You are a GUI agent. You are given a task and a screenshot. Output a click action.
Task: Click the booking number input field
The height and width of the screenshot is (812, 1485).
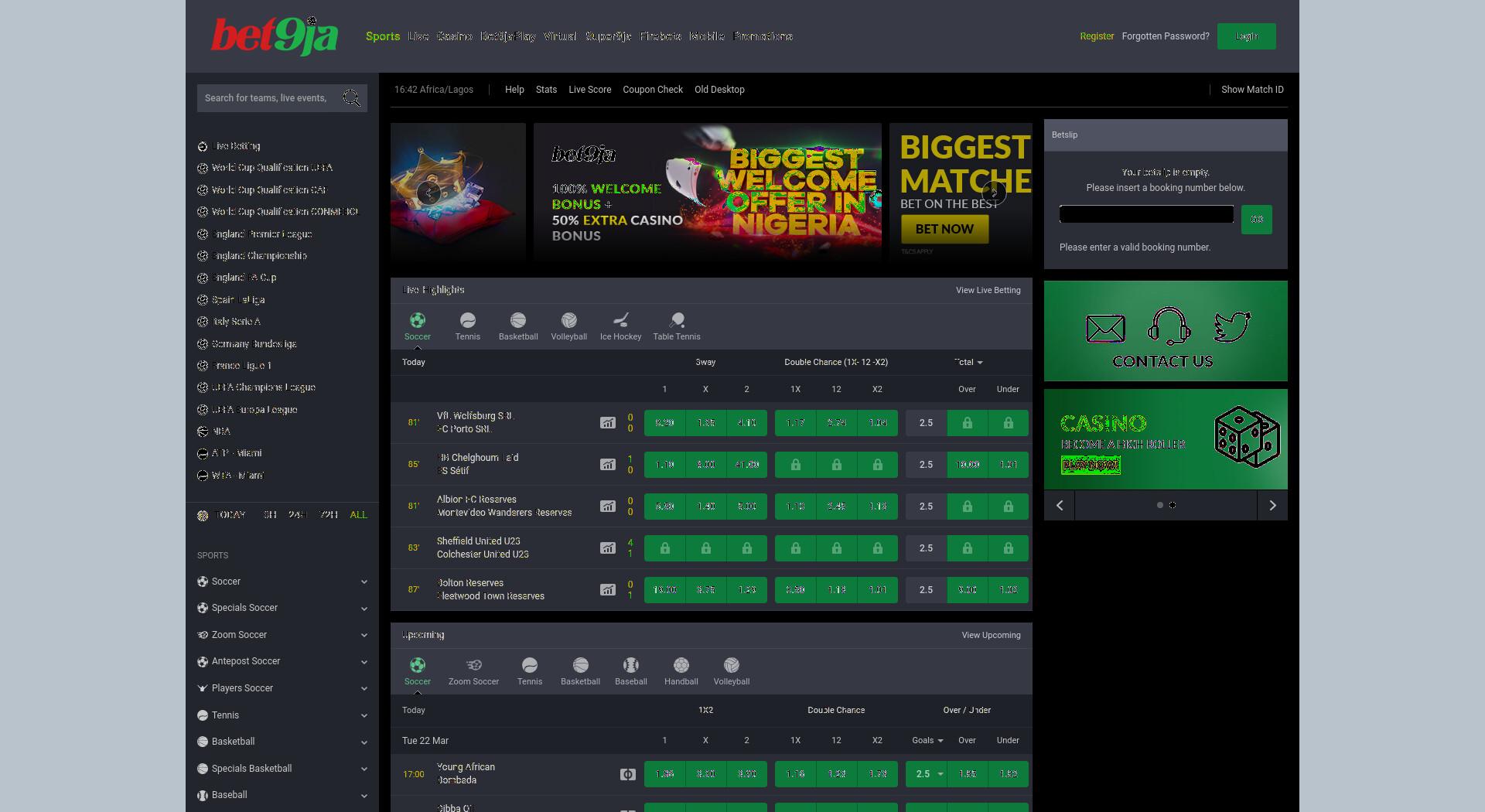coord(1146,214)
